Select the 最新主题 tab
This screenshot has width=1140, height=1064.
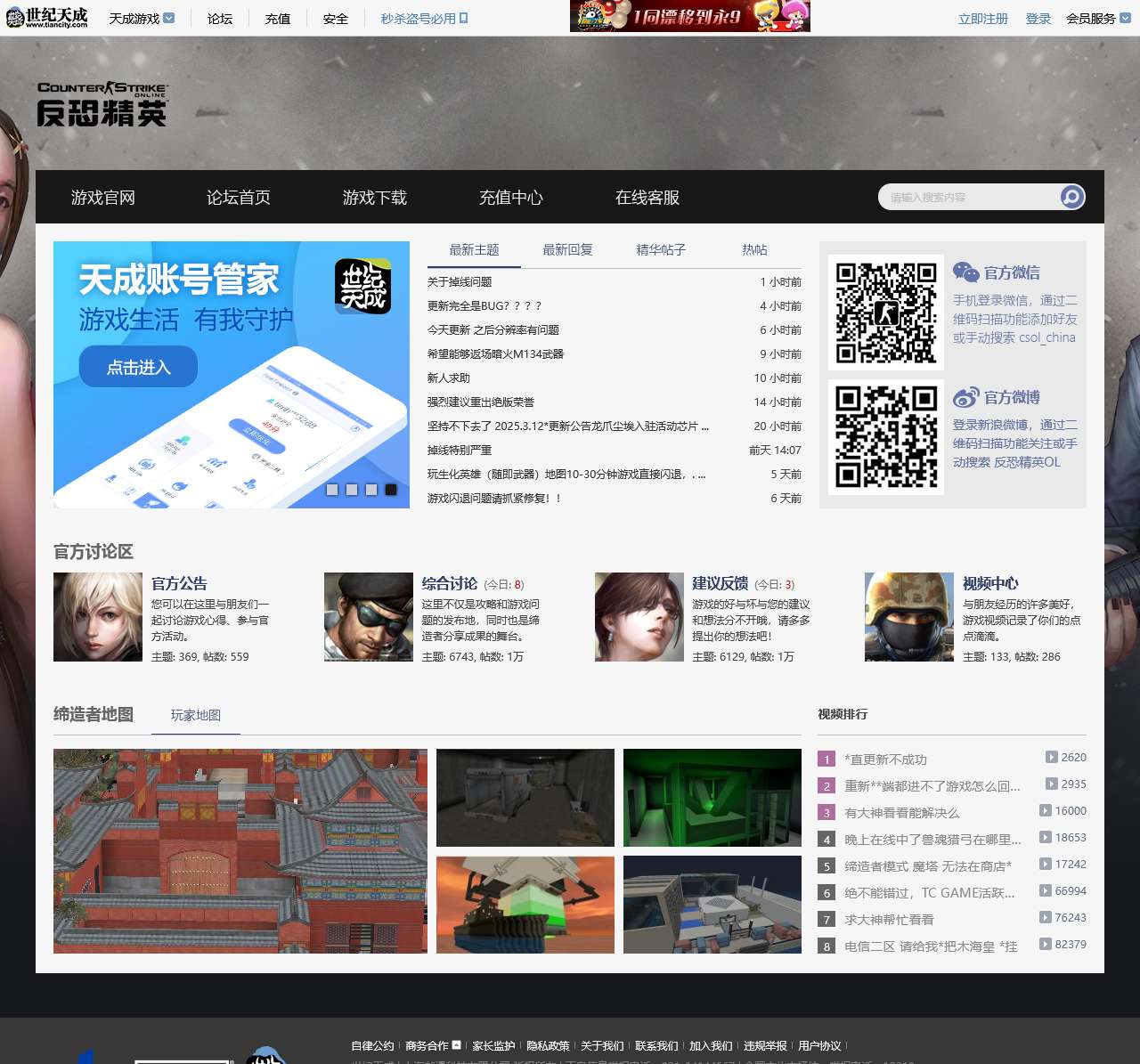(474, 250)
